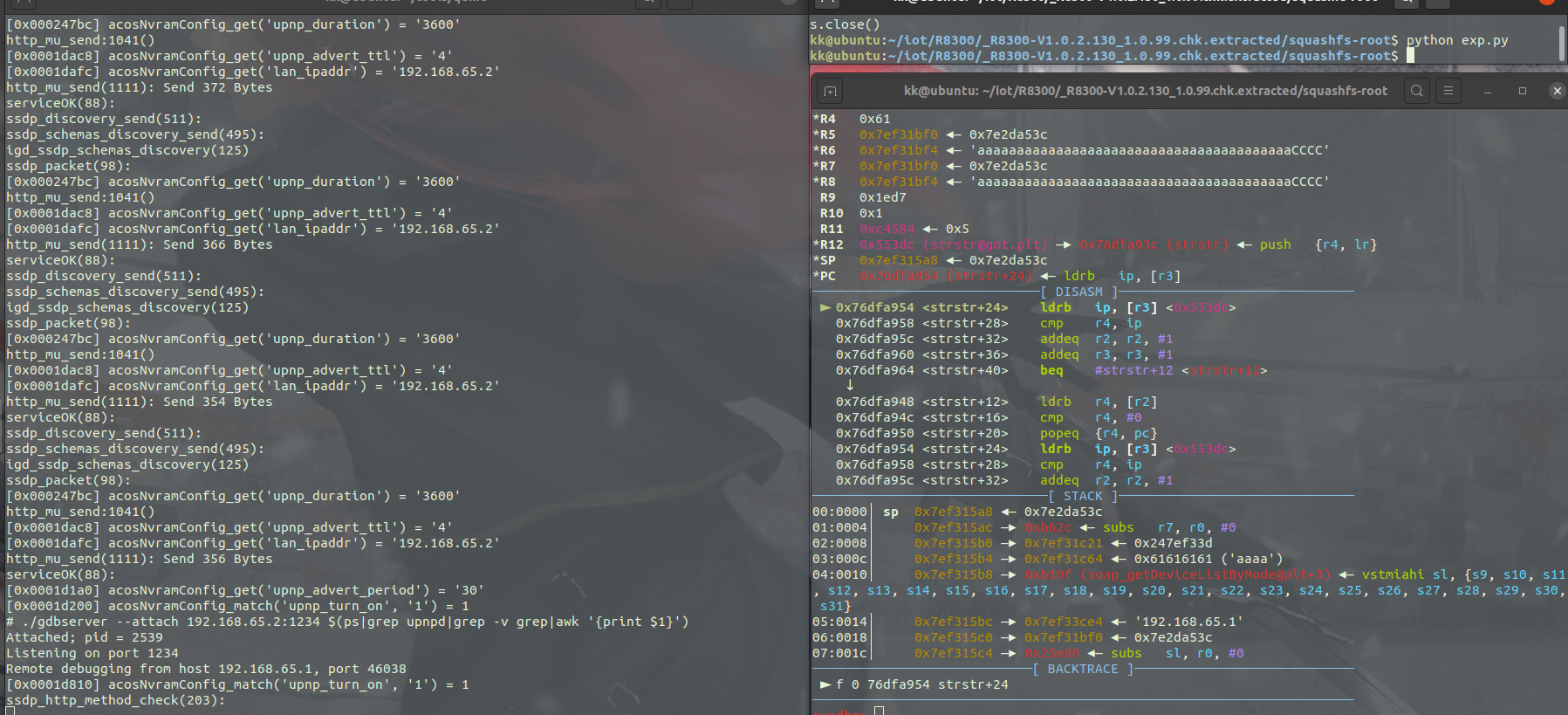Click the 'python exp.py' command text
1568x715 pixels.
coord(1456,40)
